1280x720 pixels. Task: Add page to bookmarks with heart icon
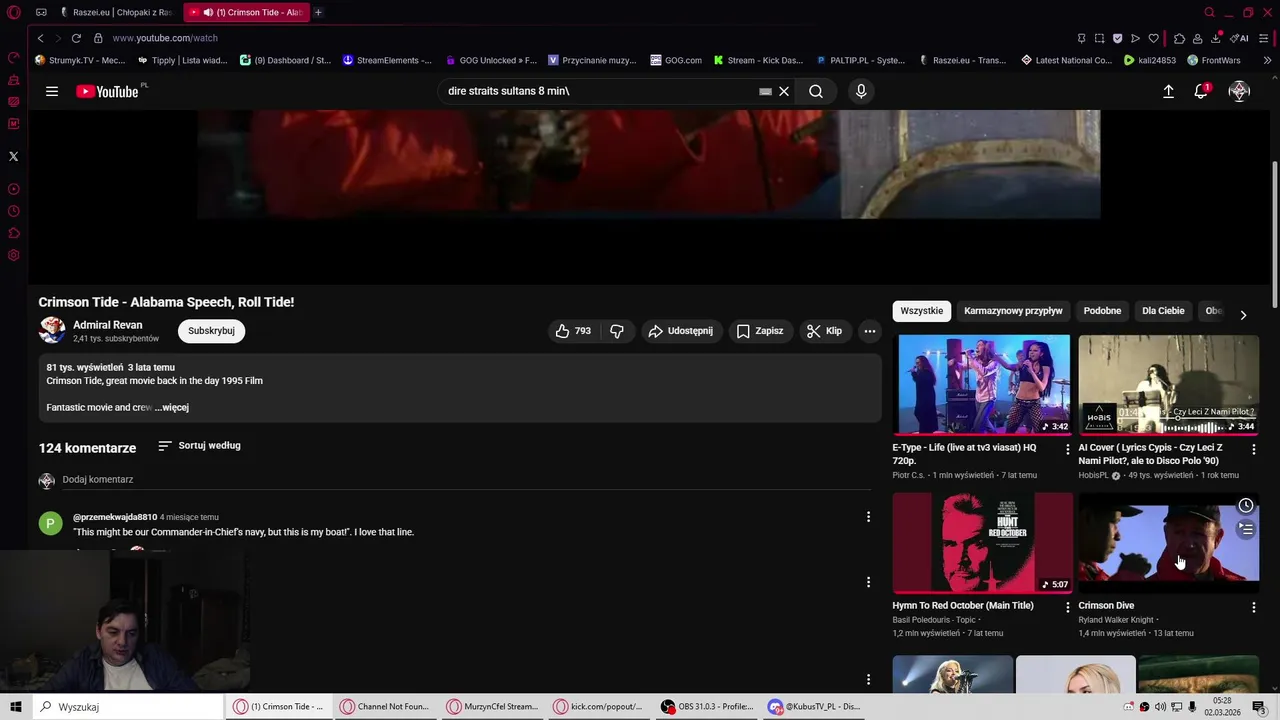[x=1153, y=38]
